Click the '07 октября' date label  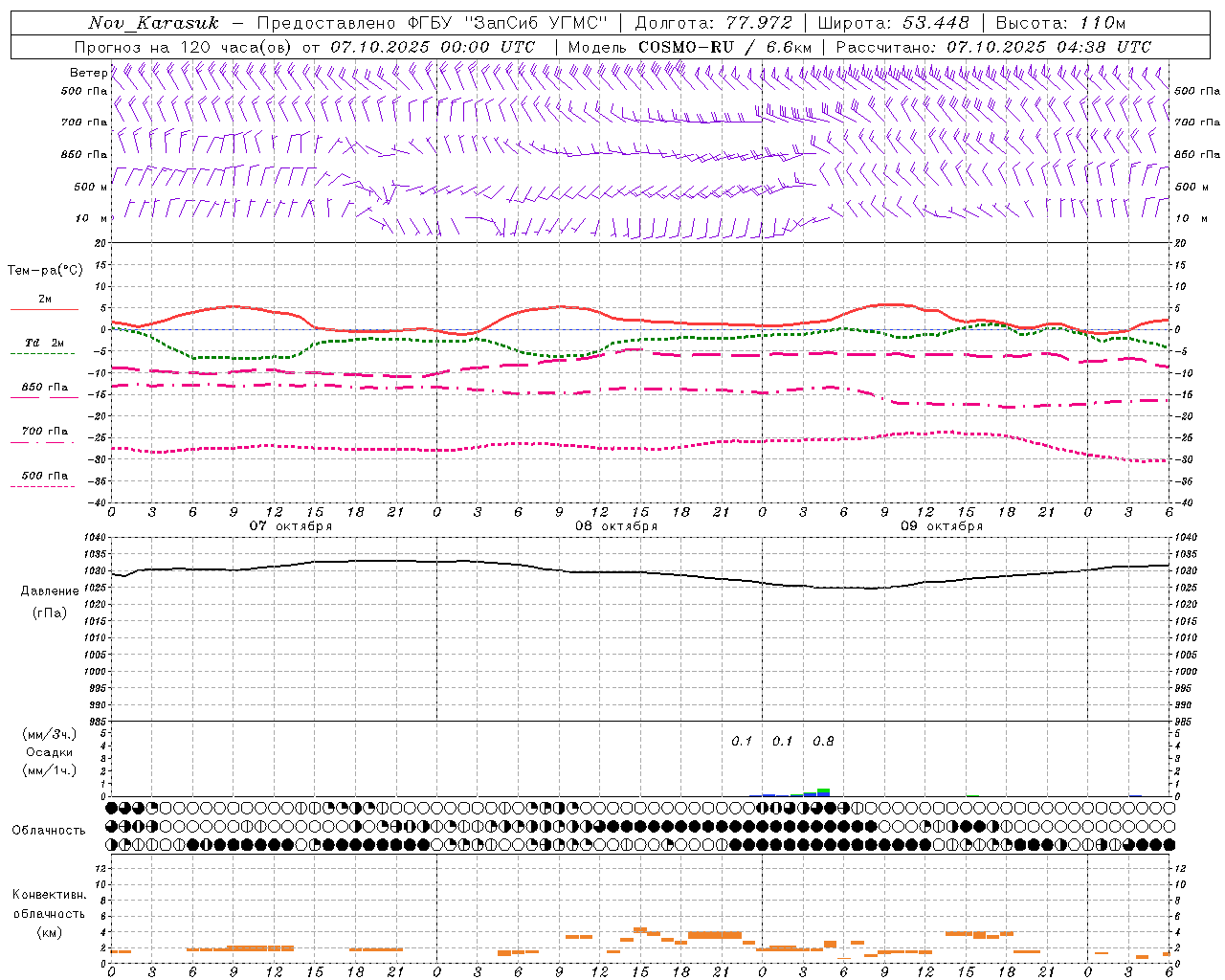(291, 526)
